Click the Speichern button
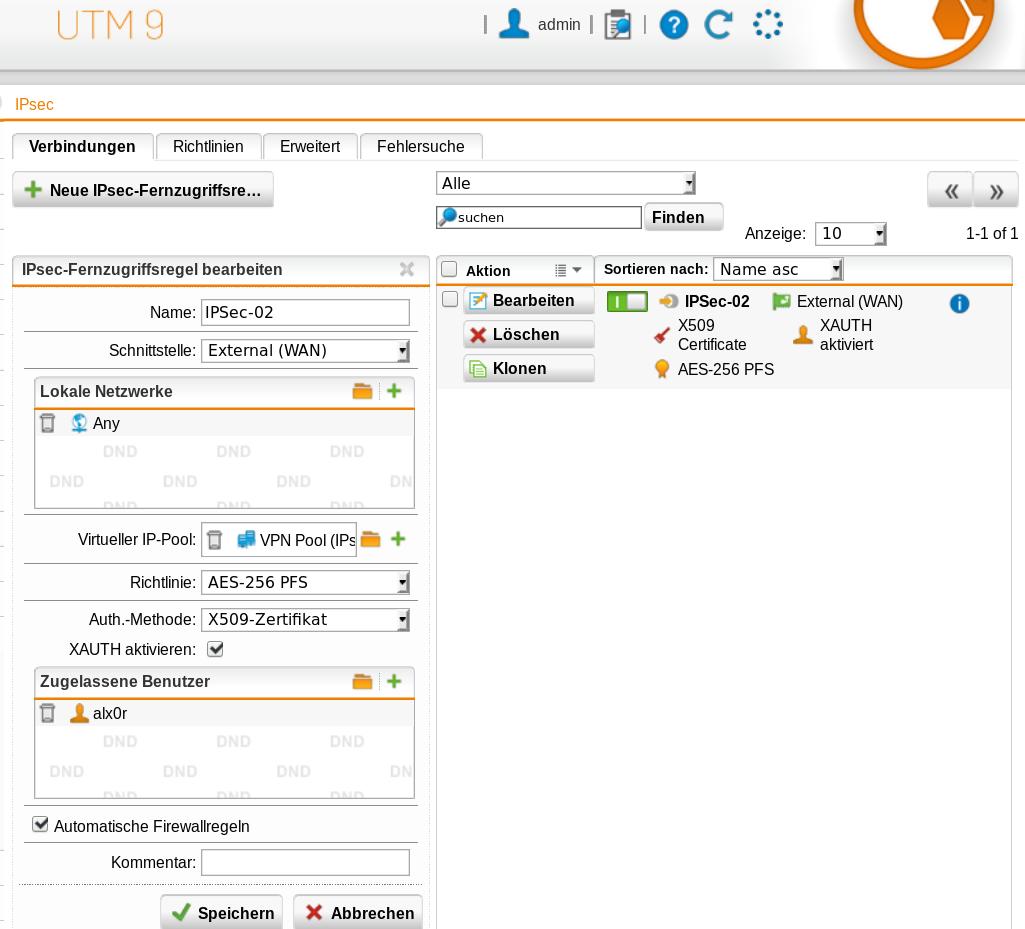Viewport: 1025px width, 929px height. coord(222,913)
